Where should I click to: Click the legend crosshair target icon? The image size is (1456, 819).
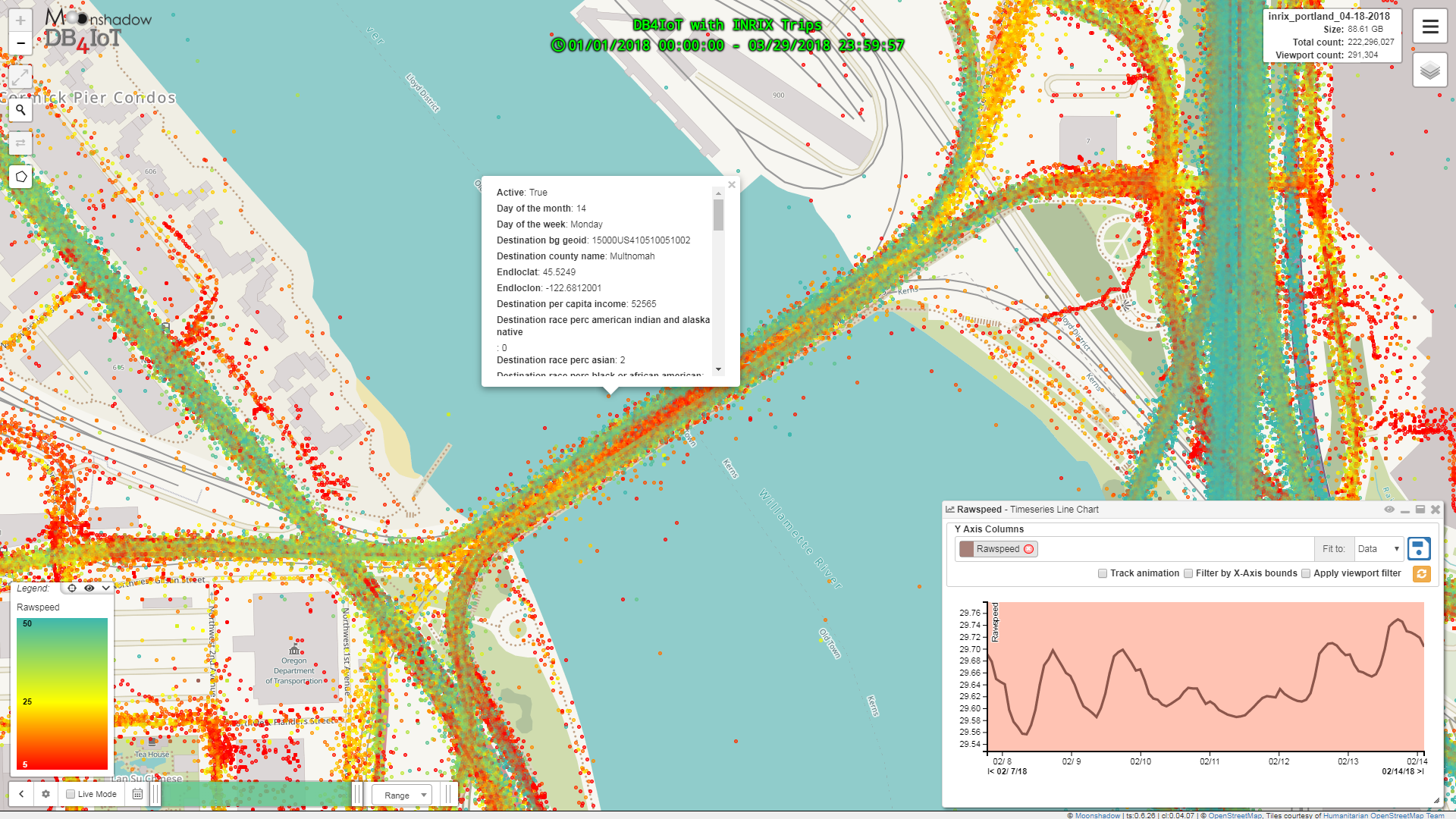pyautogui.click(x=72, y=588)
